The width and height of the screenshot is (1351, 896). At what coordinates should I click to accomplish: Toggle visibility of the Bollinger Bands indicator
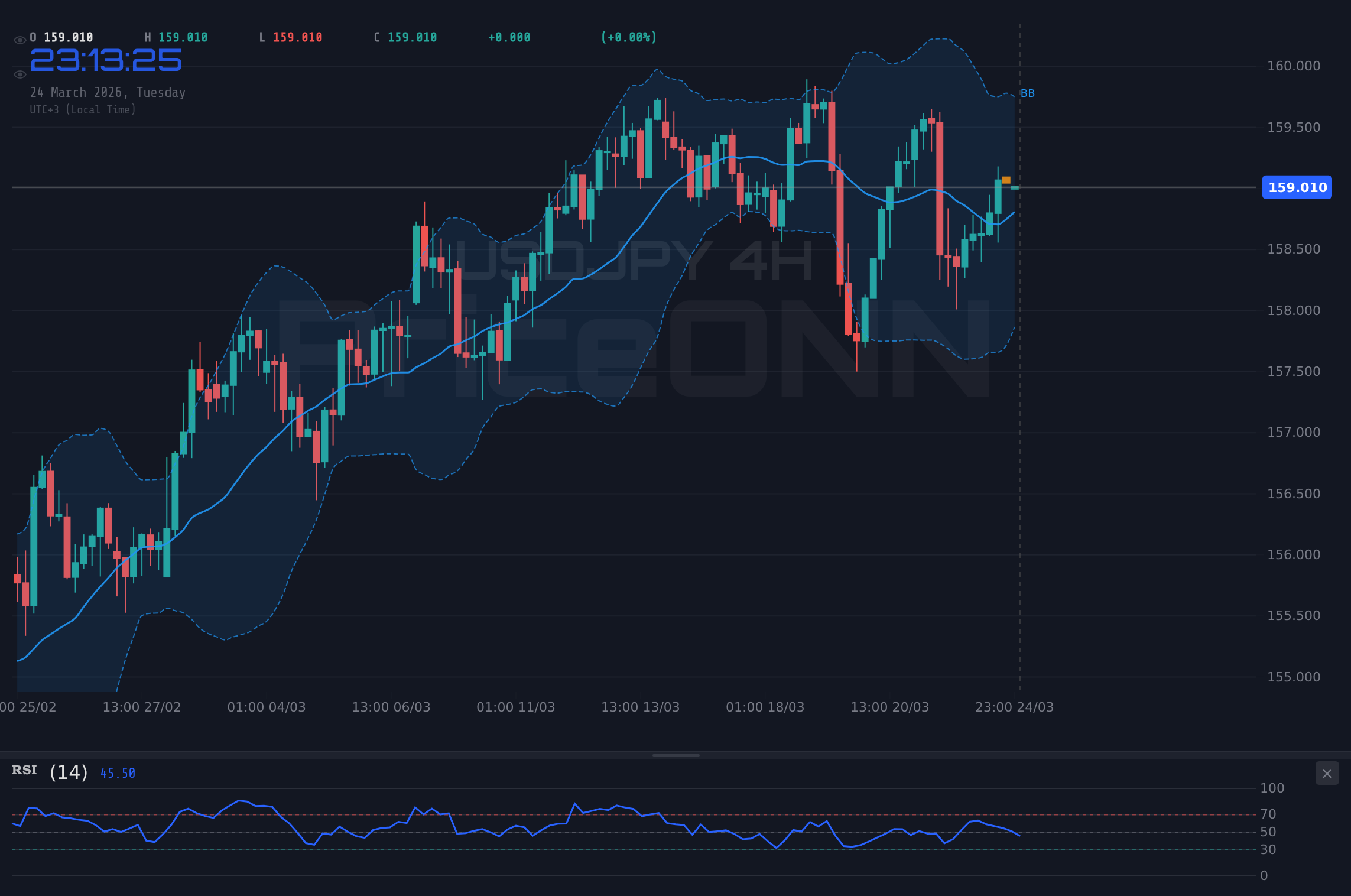coord(20,74)
